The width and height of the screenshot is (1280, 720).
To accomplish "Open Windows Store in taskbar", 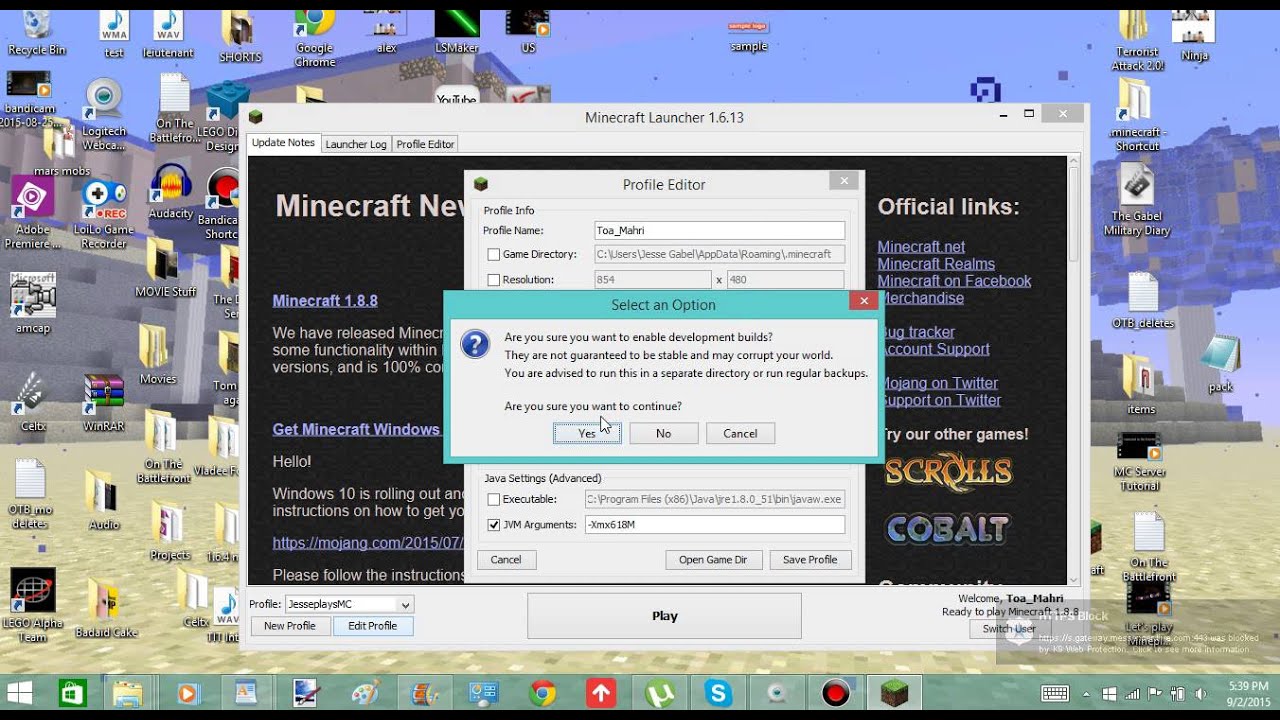I will [73, 693].
